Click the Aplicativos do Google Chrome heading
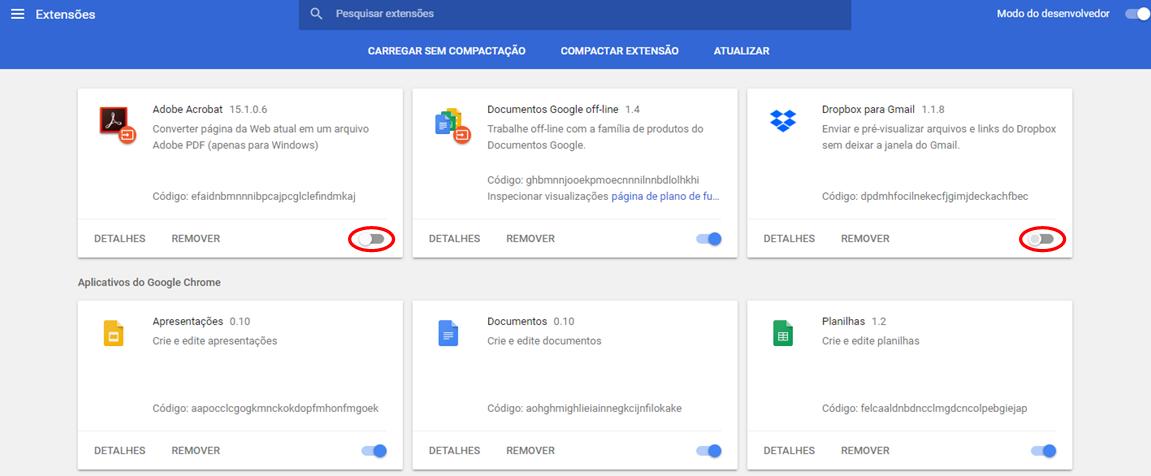Viewport: 1151px width, 476px height. (149, 282)
